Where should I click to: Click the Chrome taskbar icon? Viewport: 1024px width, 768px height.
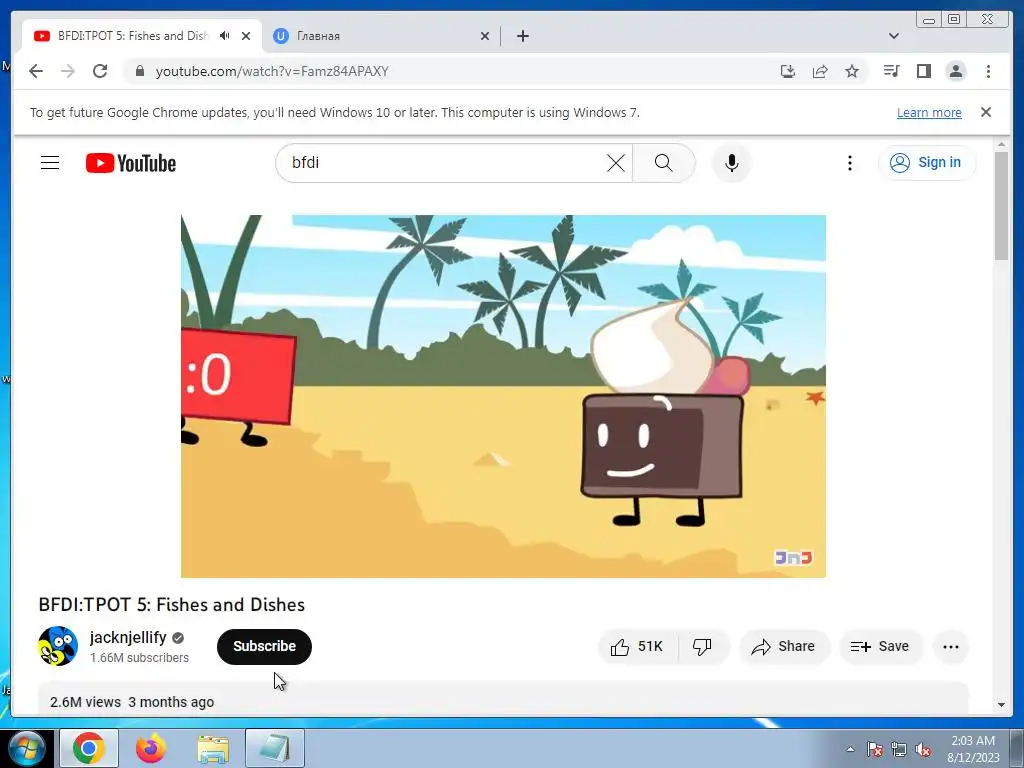[89, 748]
